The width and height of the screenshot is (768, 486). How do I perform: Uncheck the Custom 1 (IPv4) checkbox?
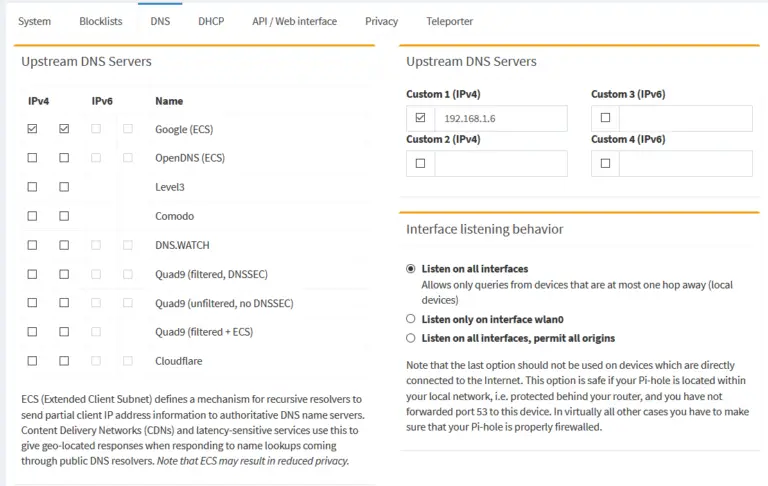420,118
